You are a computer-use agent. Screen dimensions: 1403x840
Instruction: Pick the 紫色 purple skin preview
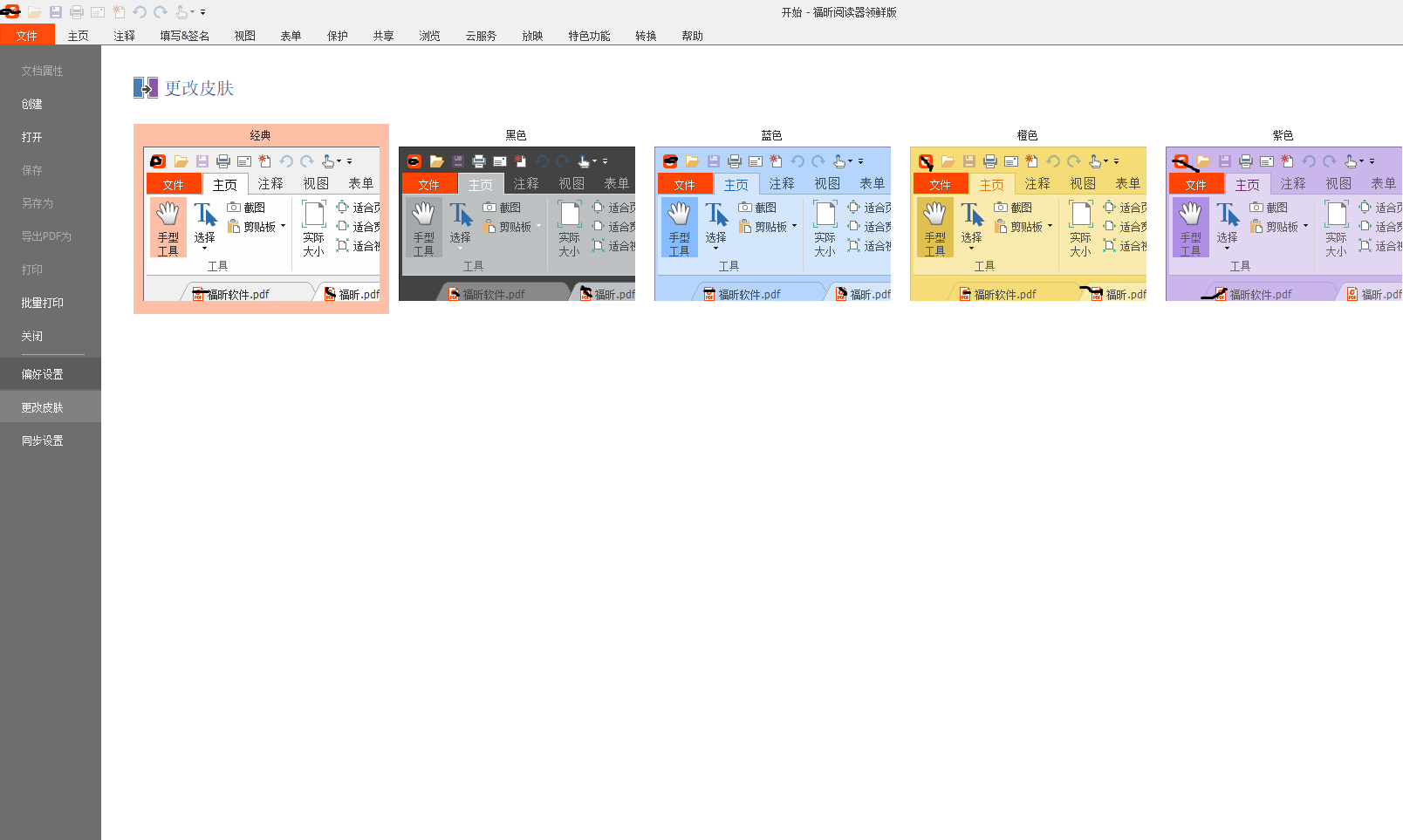pos(1283,222)
